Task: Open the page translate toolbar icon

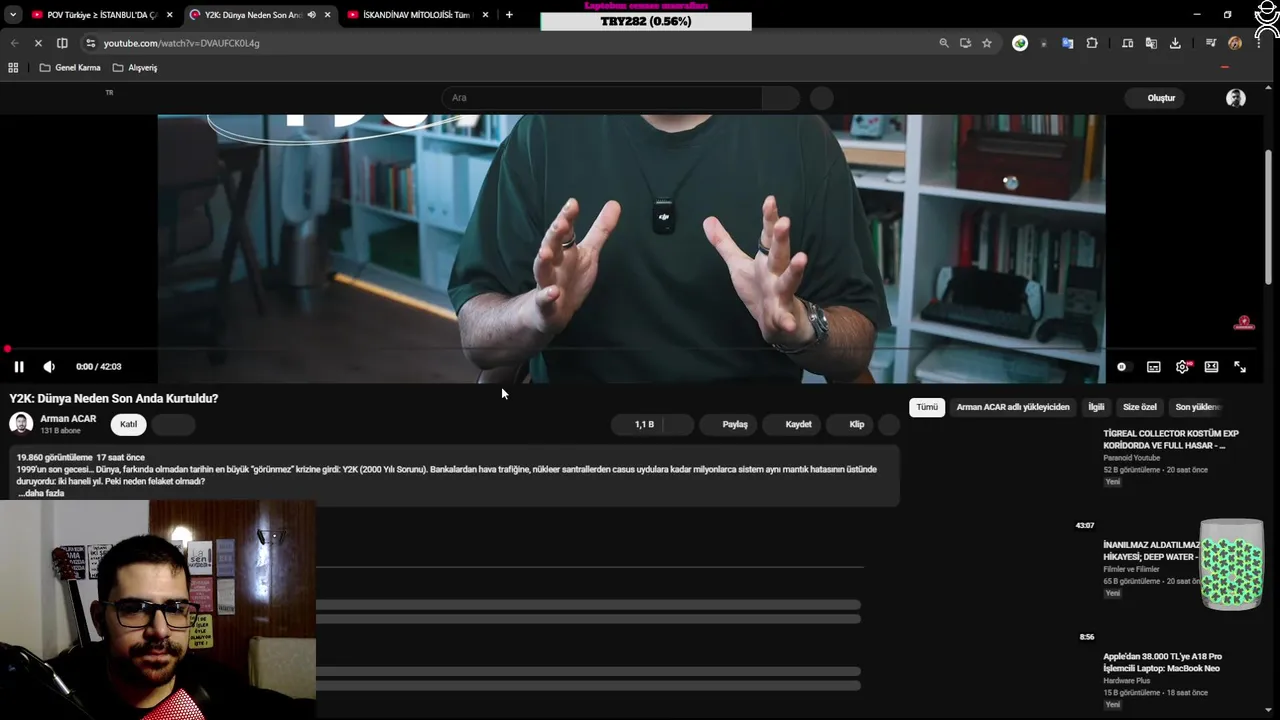Action: 1151,43
